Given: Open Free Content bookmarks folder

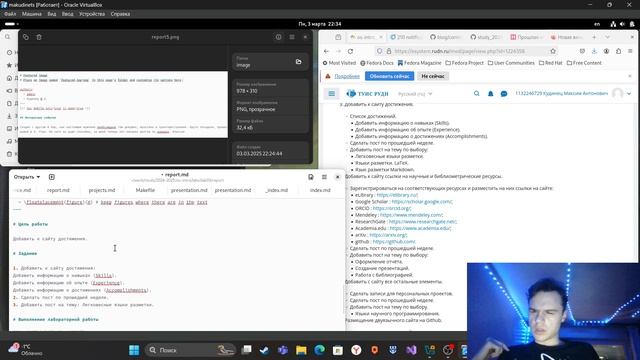Looking at the screenshot, I should (x=584, y=63).
